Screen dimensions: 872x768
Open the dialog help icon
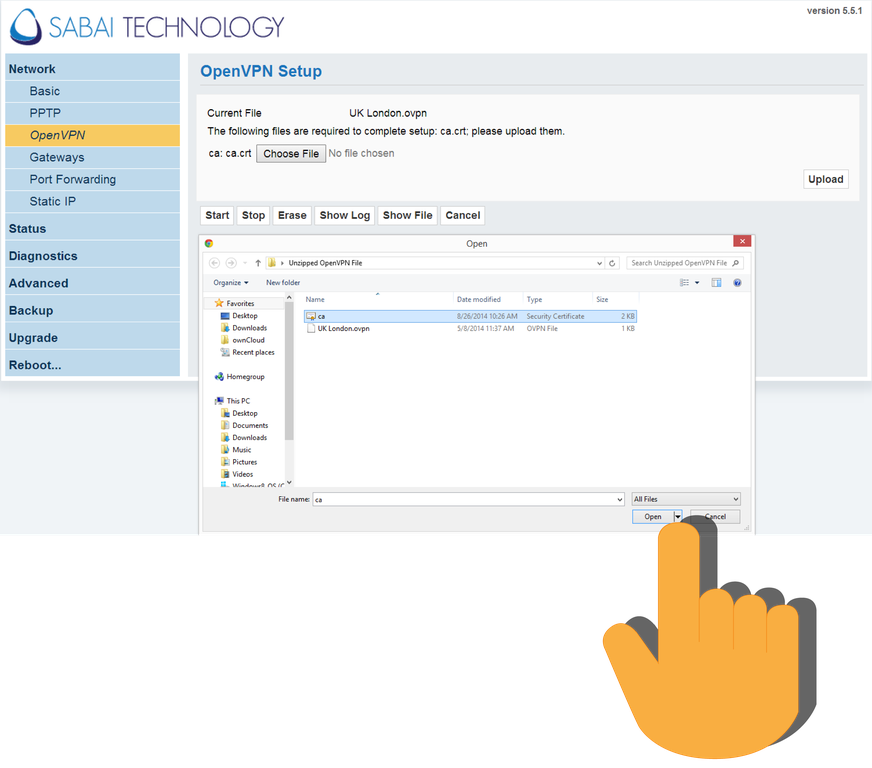click(x=737, y=283)
